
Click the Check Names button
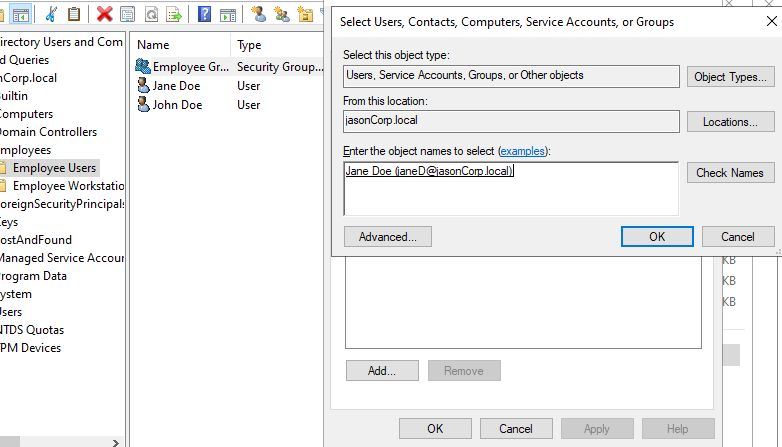pos(730,173)
